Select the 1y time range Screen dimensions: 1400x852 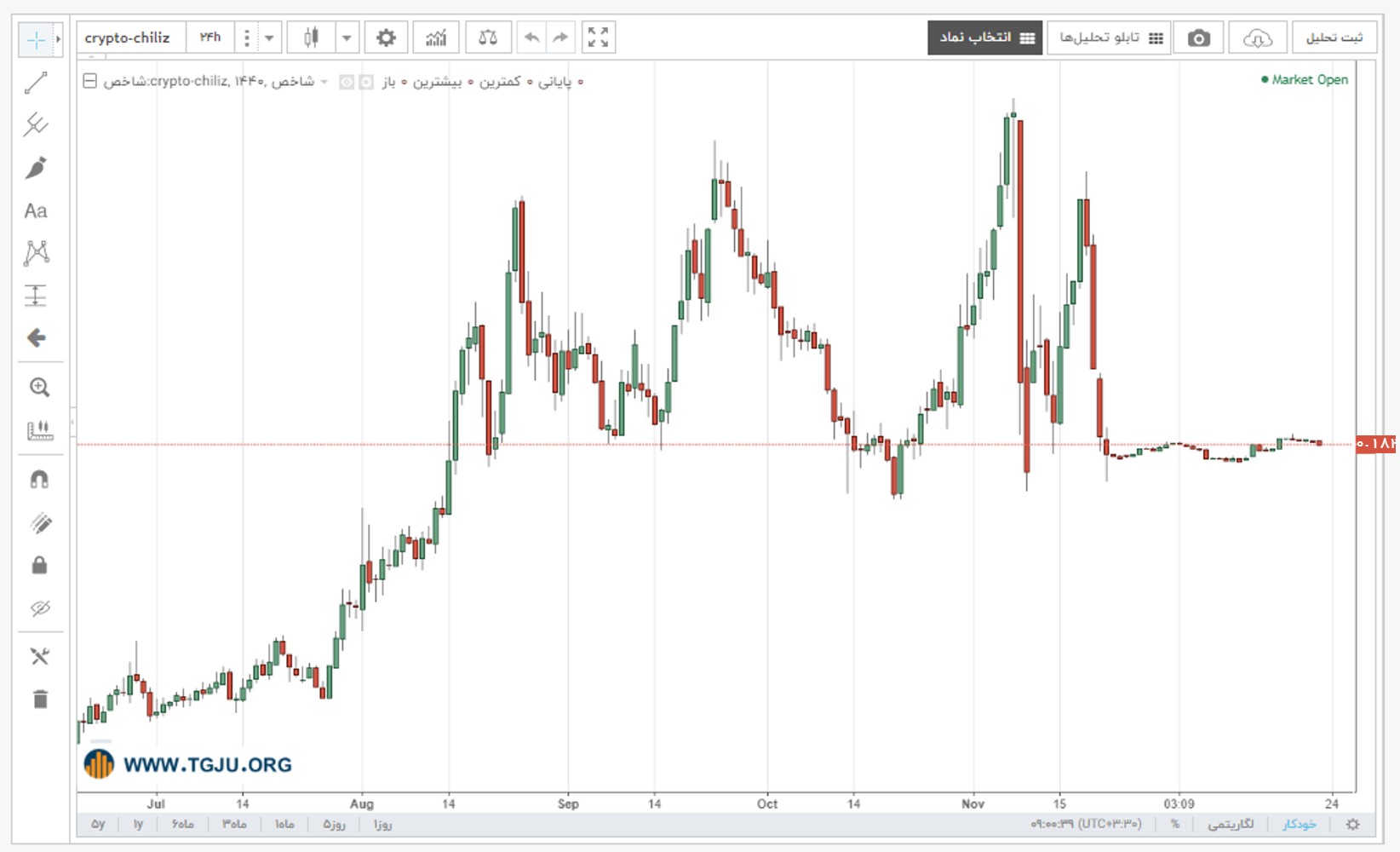click(138, 824)
